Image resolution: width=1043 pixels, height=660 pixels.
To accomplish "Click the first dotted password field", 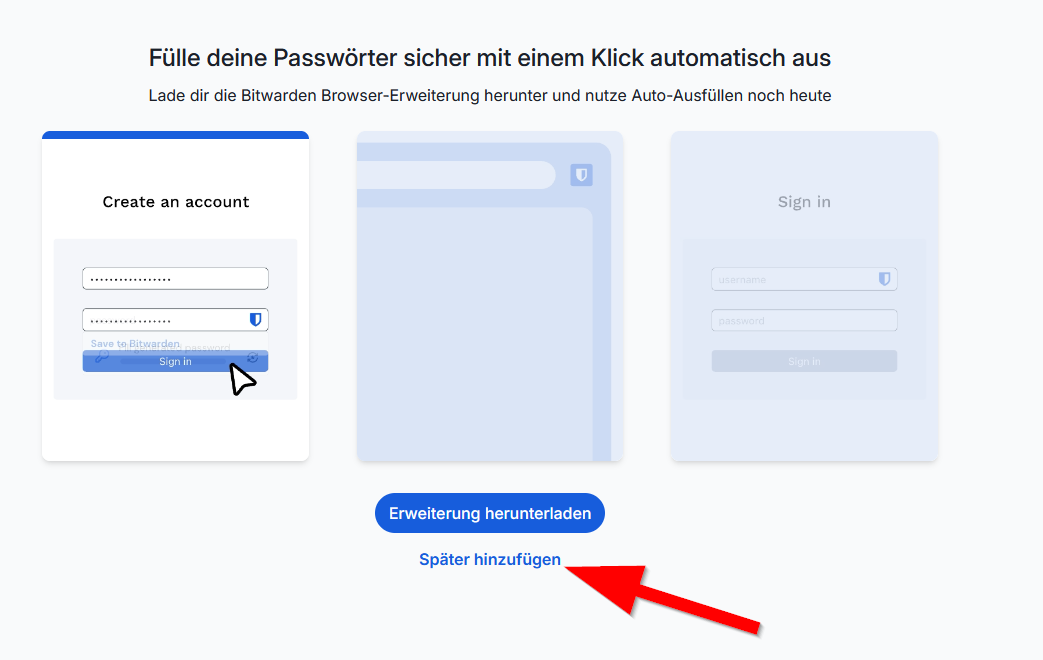I will pos(176,278).
